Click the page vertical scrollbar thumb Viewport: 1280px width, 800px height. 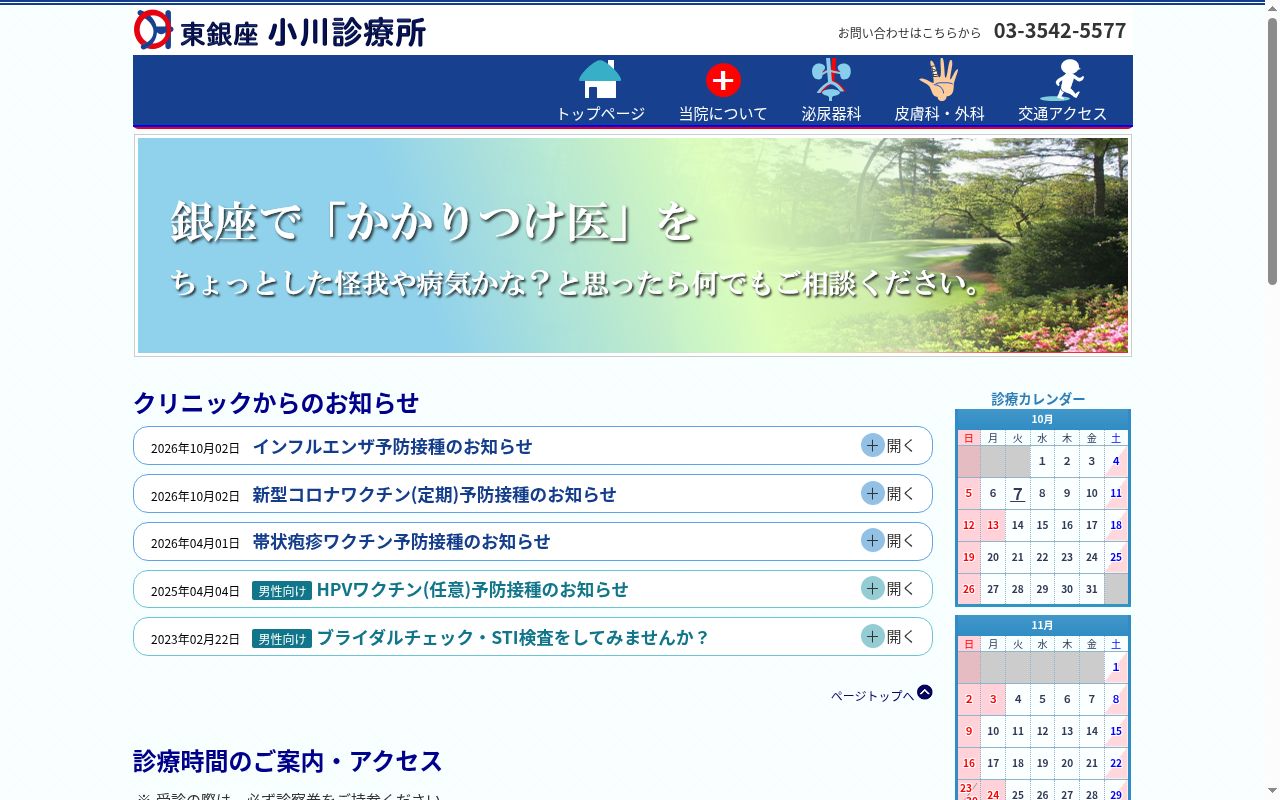pos(1272,150)
